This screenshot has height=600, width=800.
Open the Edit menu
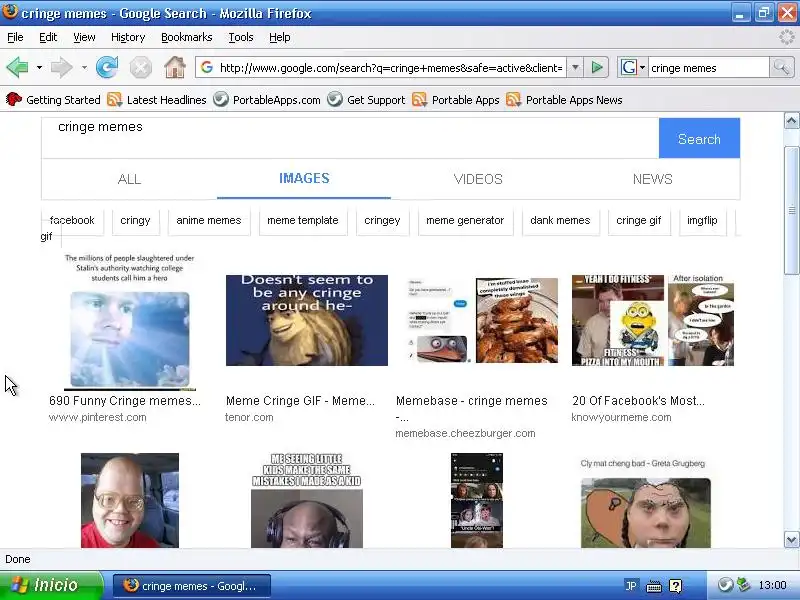[x=48, y=37]
